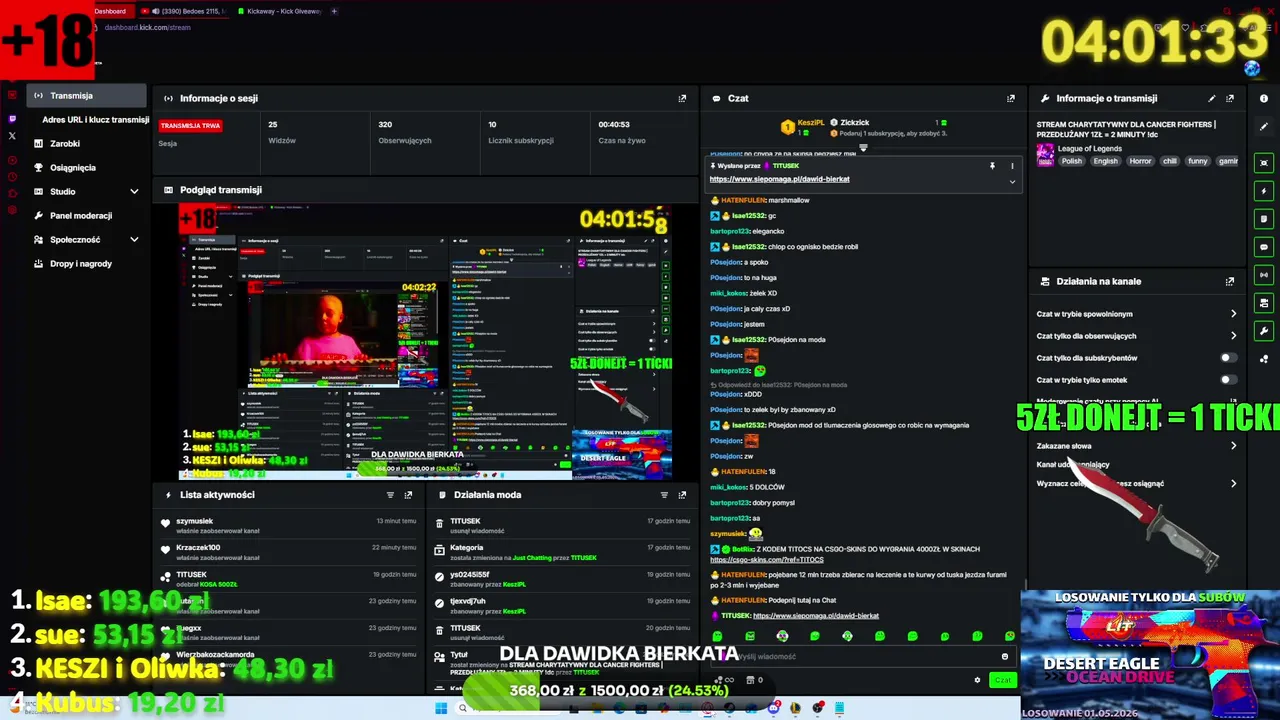The width and height of the screenshot is (1280, 720).
Task: Expand the Studio sidebar section
Action: pyautogui.click(x=134, y=191)
